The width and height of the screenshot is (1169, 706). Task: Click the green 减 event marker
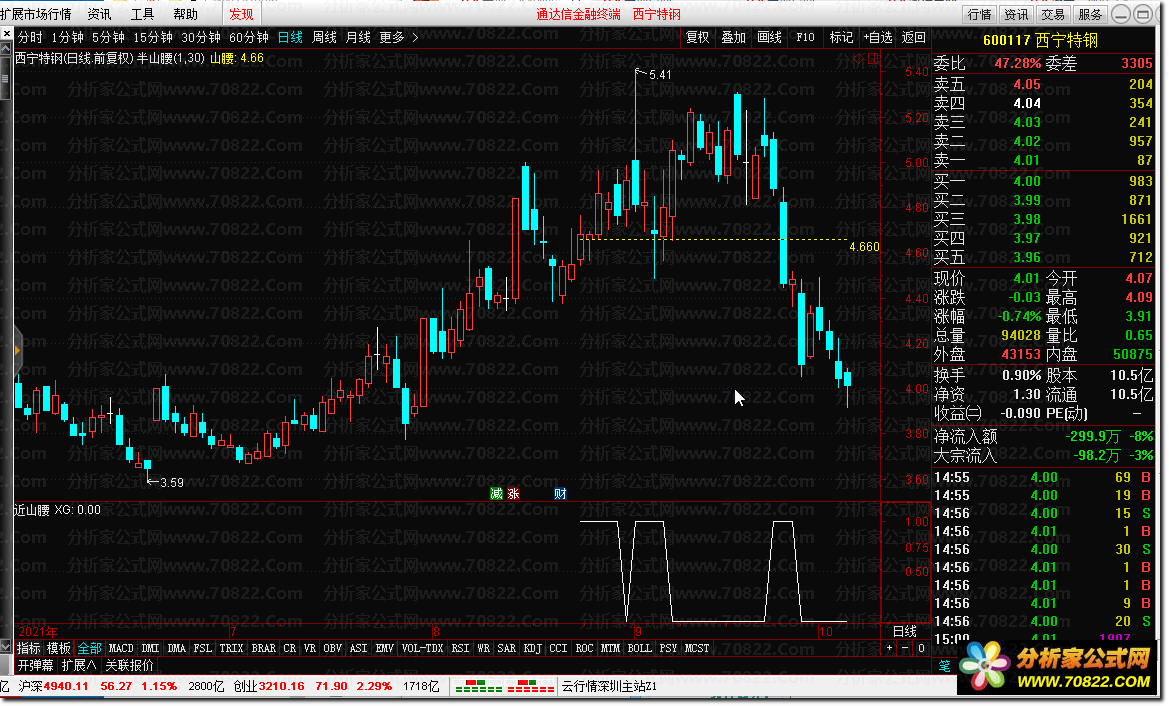497,494
